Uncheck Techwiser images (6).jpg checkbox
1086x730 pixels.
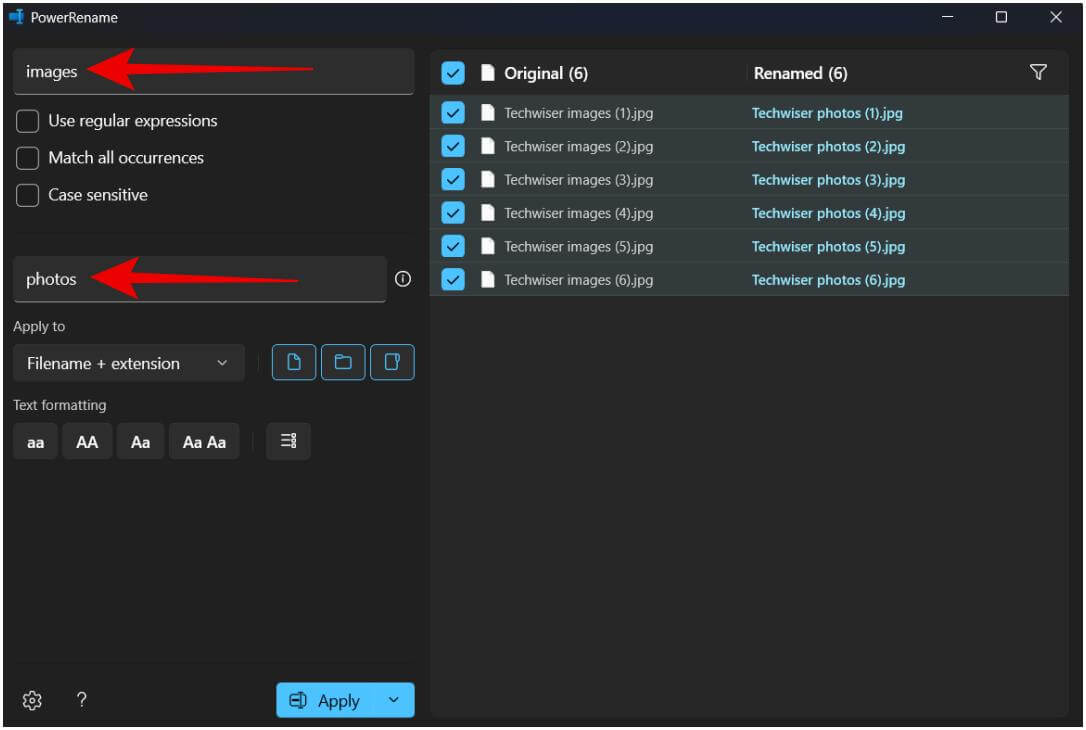(453, 279)
